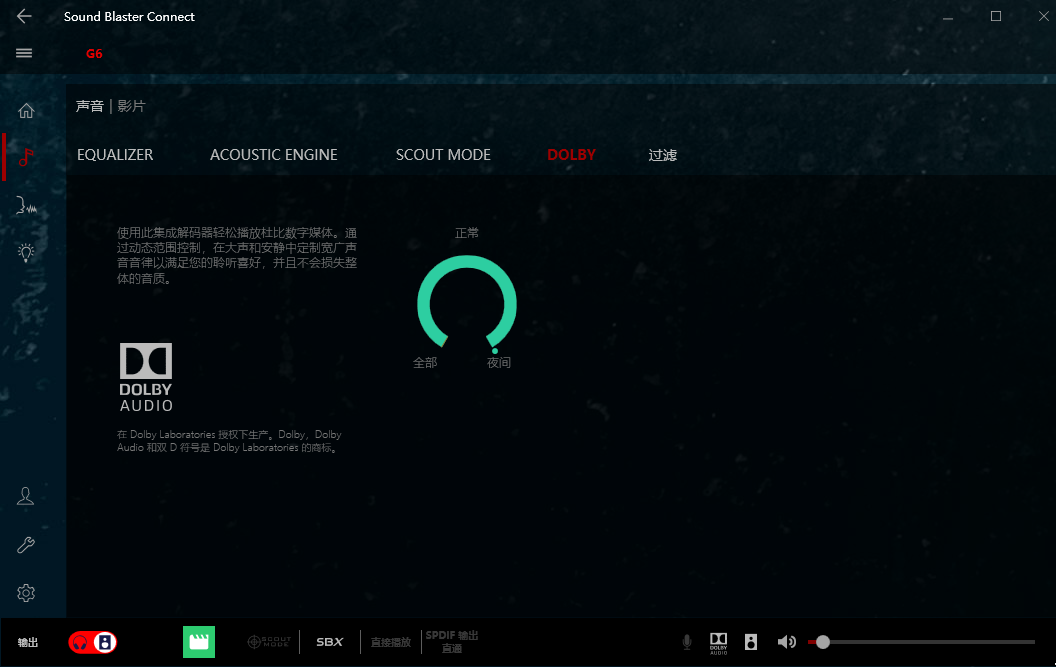
Task: Click the microphone icon in bottom bar
Action: tap(687, 642)
